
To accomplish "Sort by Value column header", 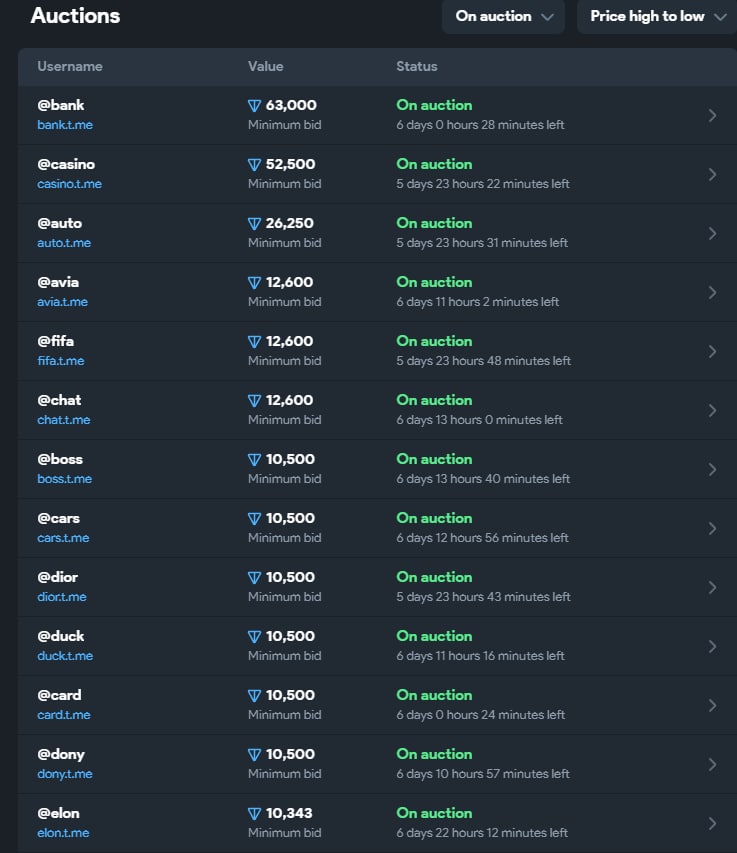I will click(x=265, y=66).
